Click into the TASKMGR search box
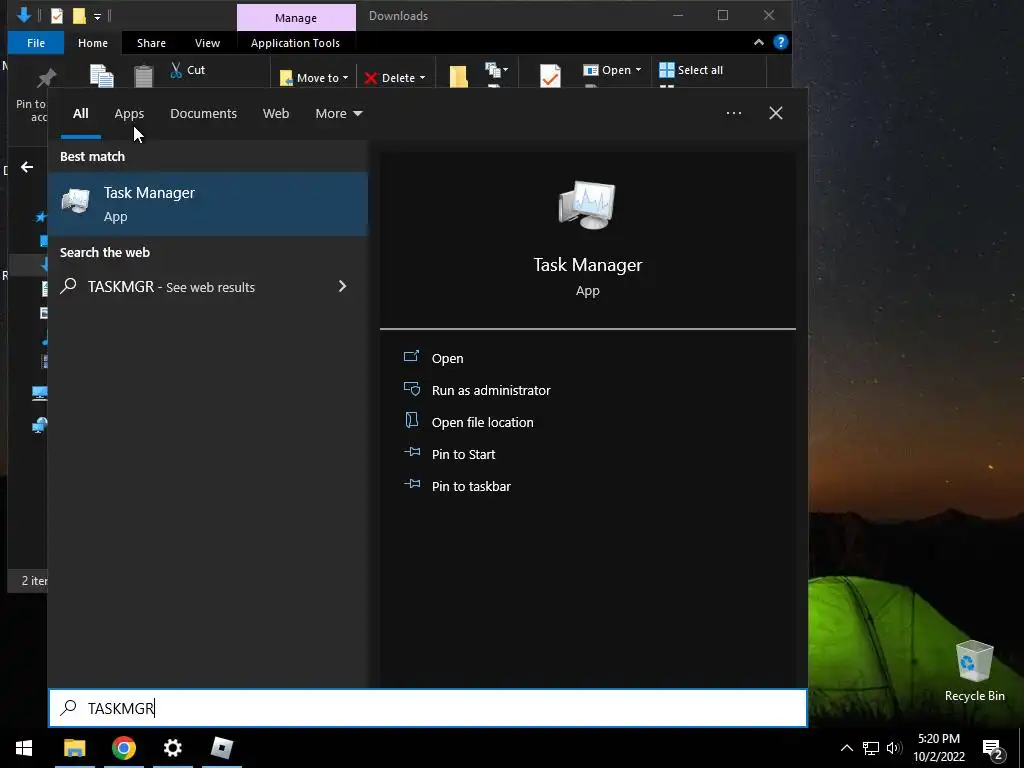Viewport: 1024px width, 768px height. click(428, 708)
